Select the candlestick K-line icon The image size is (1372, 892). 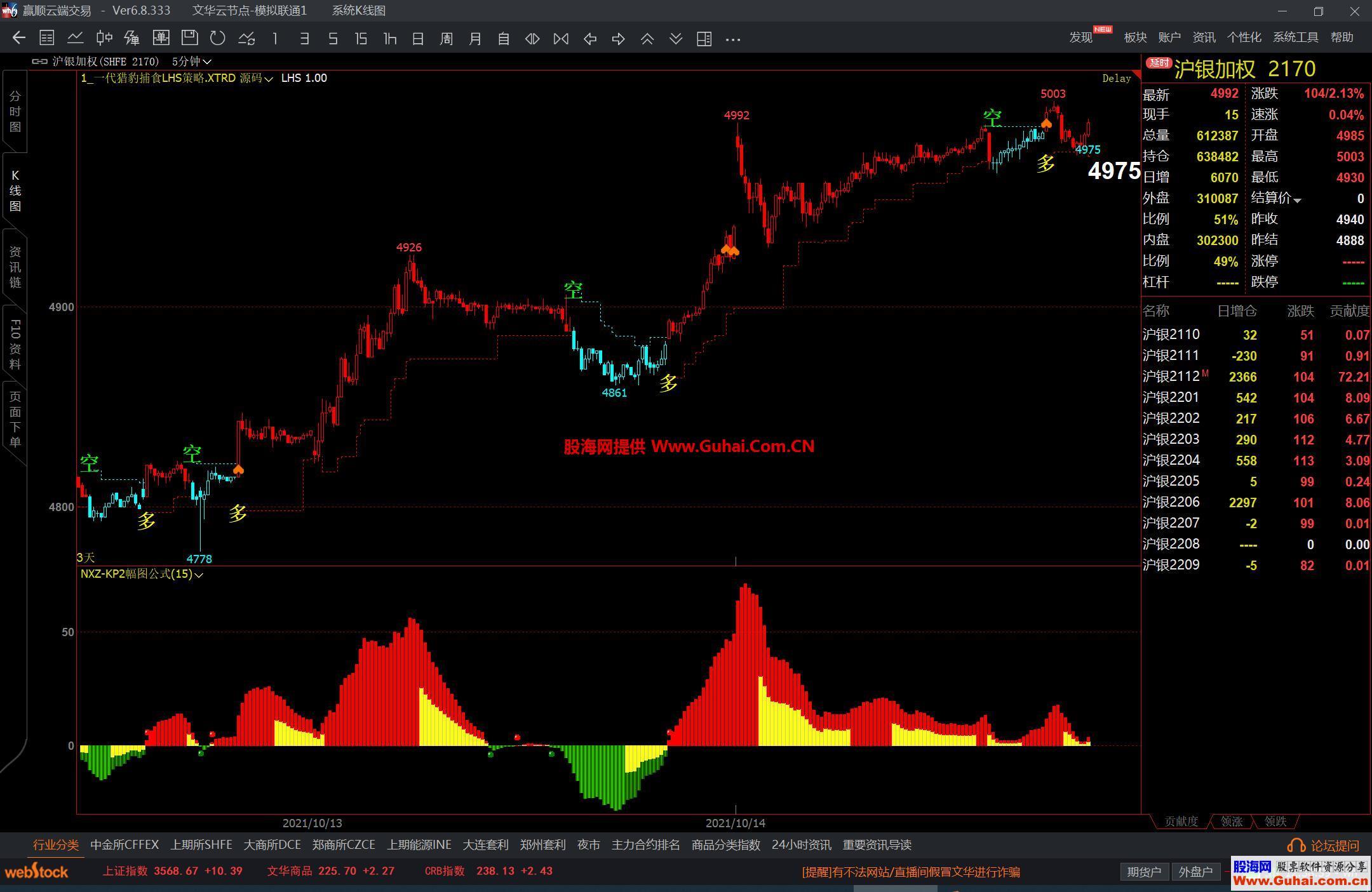click(104, 38)
